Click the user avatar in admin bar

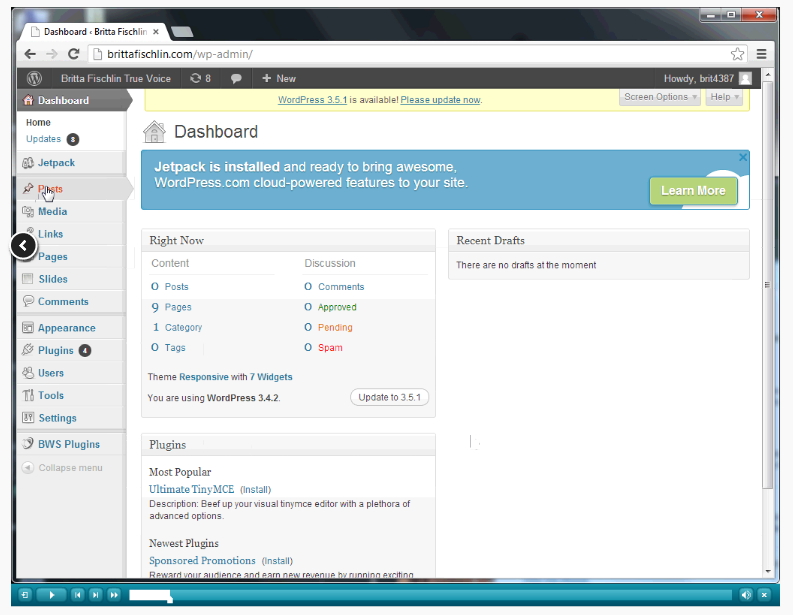click(x=745, y=78)
